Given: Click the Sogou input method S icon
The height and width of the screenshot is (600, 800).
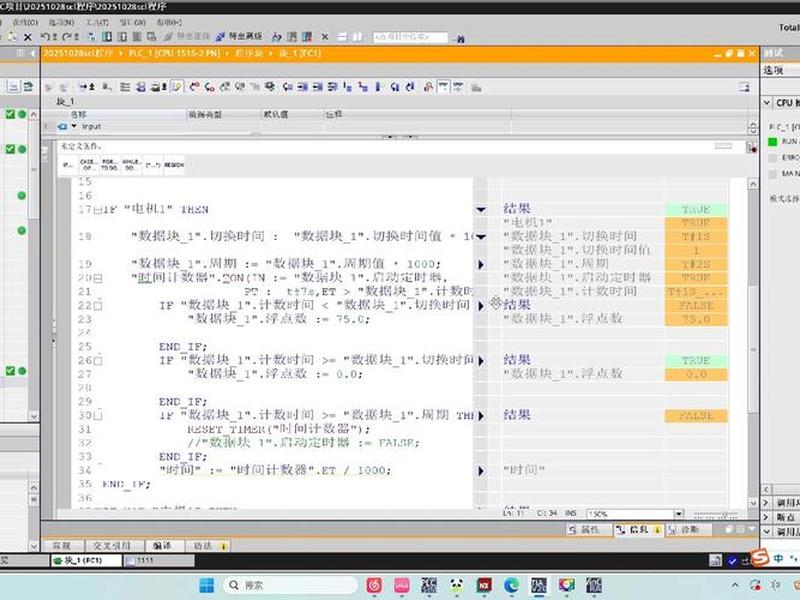Looking at the screenshot, I should 760,558.
